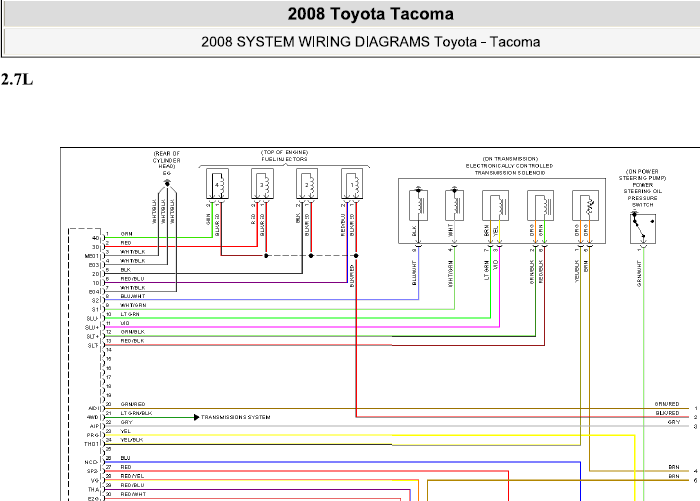Click the 'VIO' wire label at pin 11
This screenshot has width=700, height=501.
(125, 323)
